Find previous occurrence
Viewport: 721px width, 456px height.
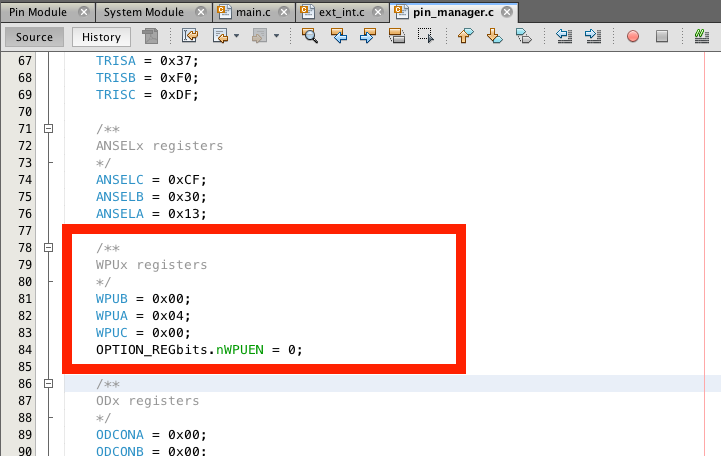339,36
